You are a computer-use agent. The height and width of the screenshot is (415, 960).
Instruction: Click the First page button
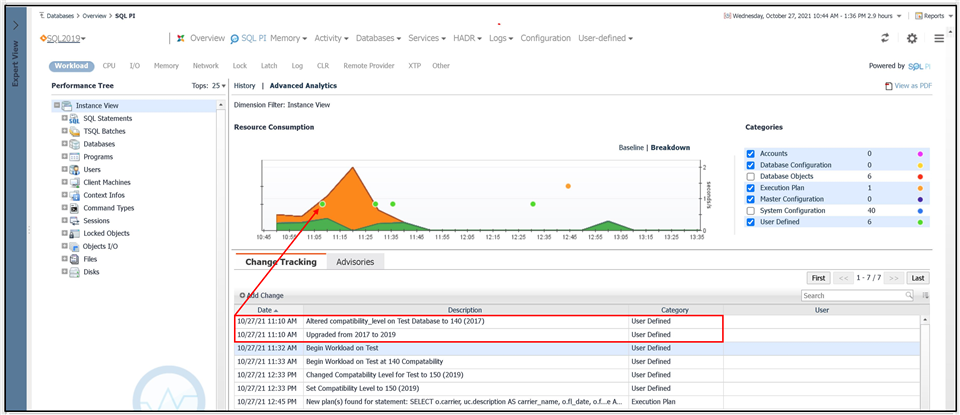(x=818, y=278)
